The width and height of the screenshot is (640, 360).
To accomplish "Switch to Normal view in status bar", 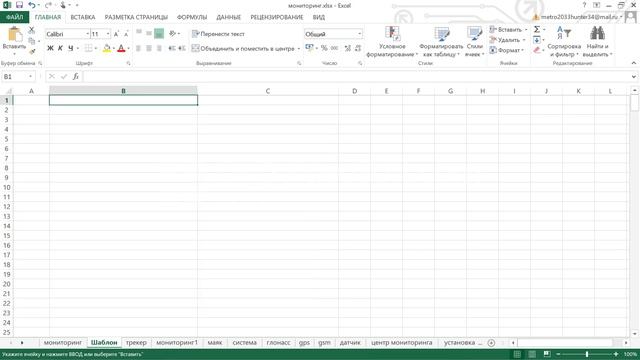I will [x=517, y=354].
